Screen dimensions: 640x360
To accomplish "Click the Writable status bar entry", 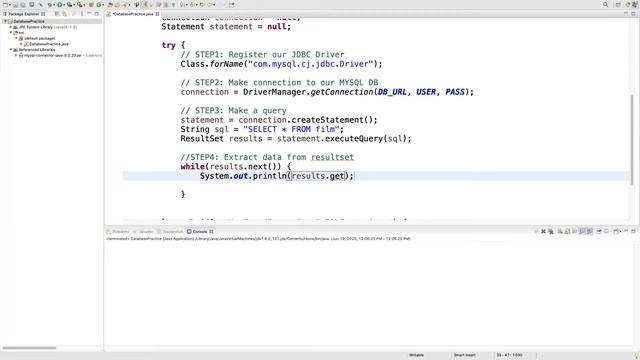I will (416, 355).
